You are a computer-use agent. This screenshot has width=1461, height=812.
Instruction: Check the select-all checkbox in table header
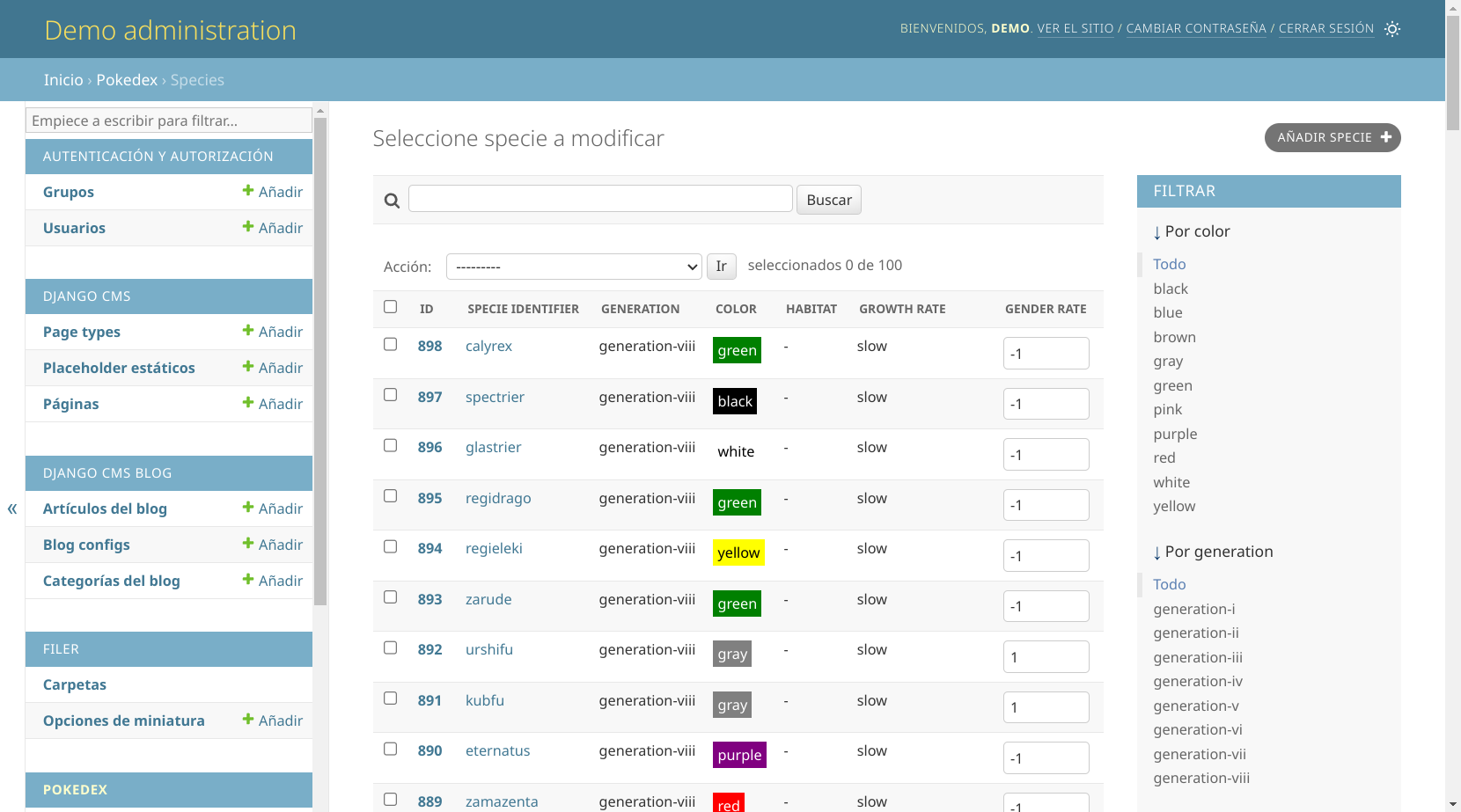pyautogui.click(x=390, y=307)
